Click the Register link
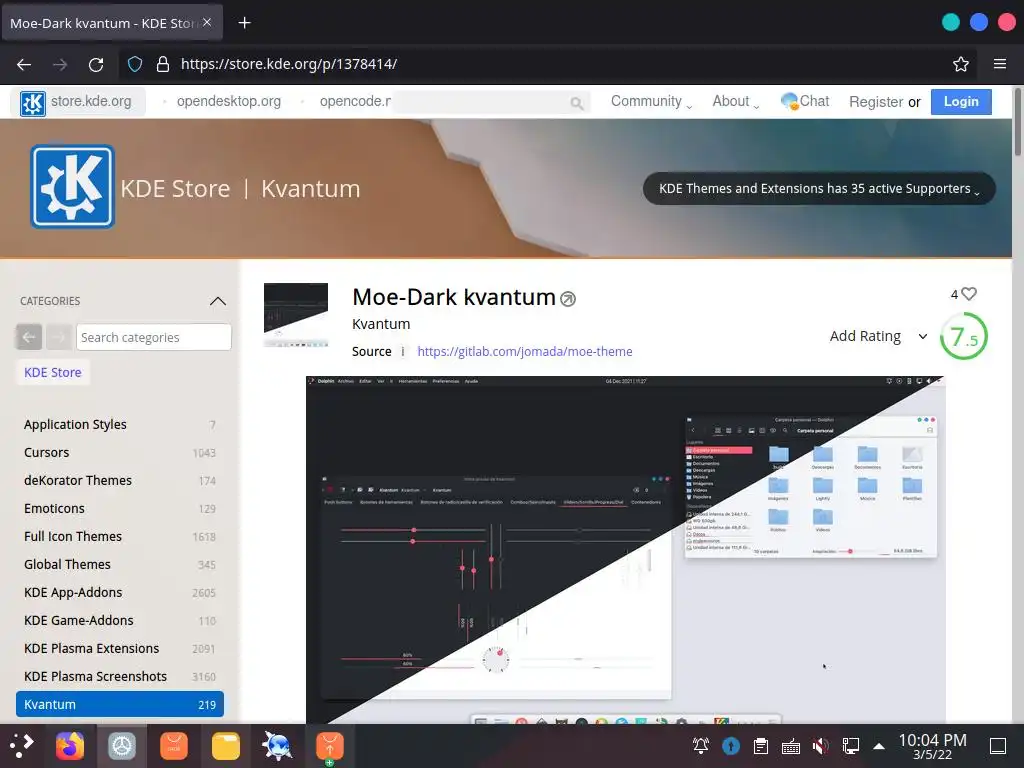The image size is (1024, 768). coord(876,102)
